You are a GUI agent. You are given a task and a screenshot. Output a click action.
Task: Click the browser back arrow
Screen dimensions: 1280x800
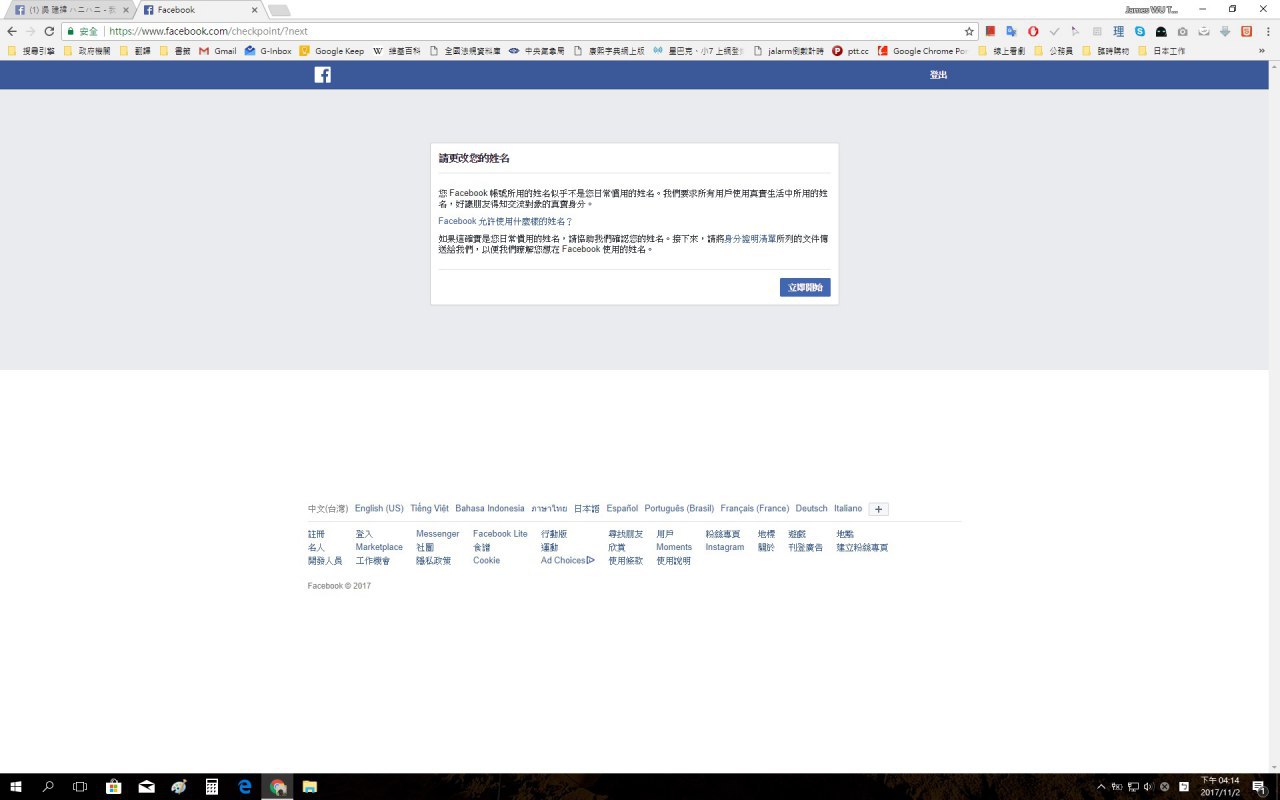point(12,31)
